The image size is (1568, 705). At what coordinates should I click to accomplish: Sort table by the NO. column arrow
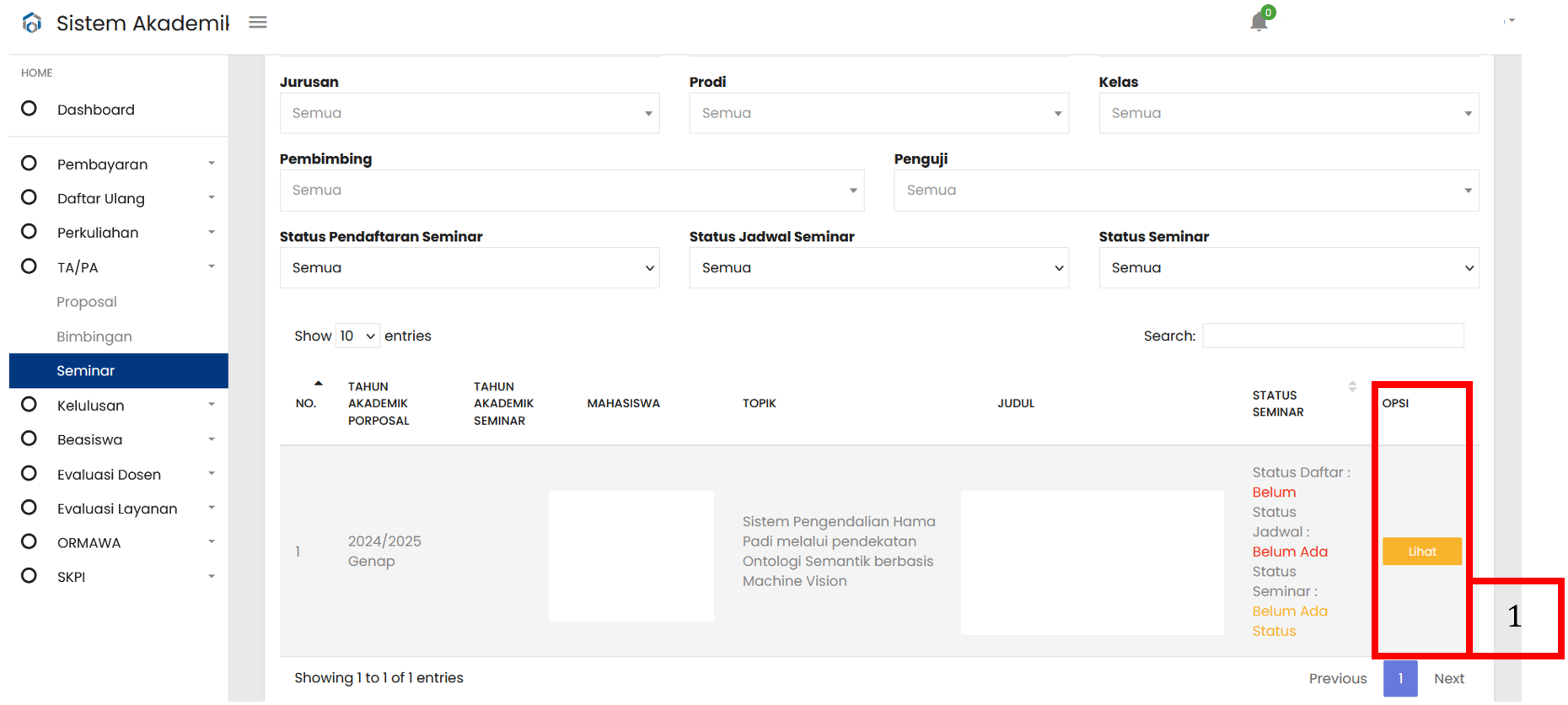click(x=319, y=384)
